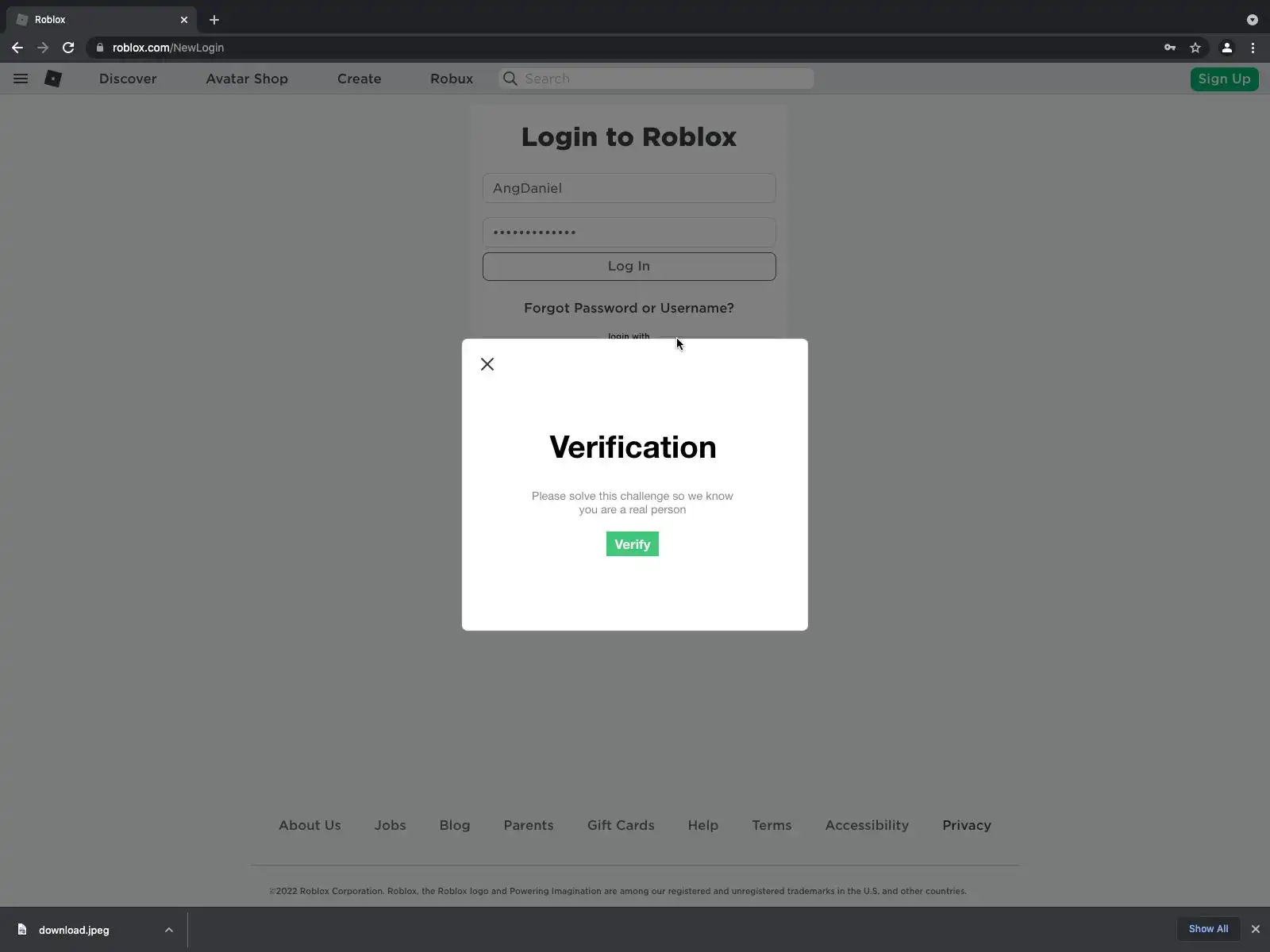
Task: Open the Create menu item
Action: click(359, 79)
